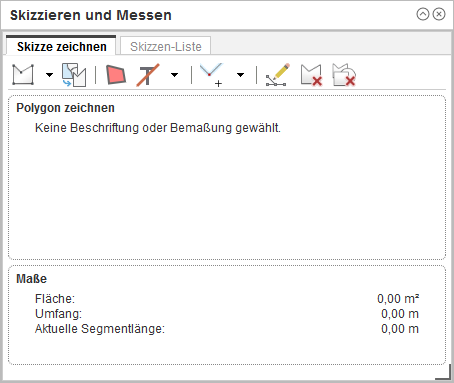The height and width of the screenshot is (383, 454).
Task: Click the copy geometry to sketch icon
Action: 74,75
